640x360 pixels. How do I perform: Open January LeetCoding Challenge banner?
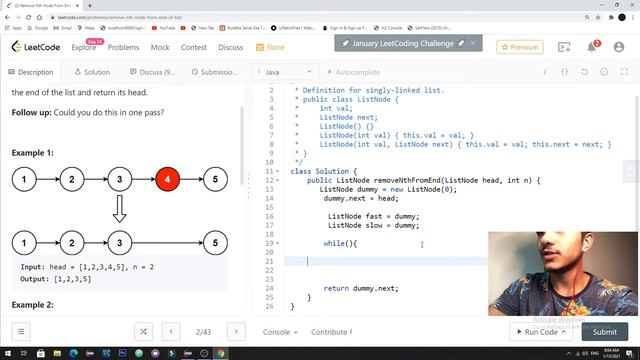(403, 43)
